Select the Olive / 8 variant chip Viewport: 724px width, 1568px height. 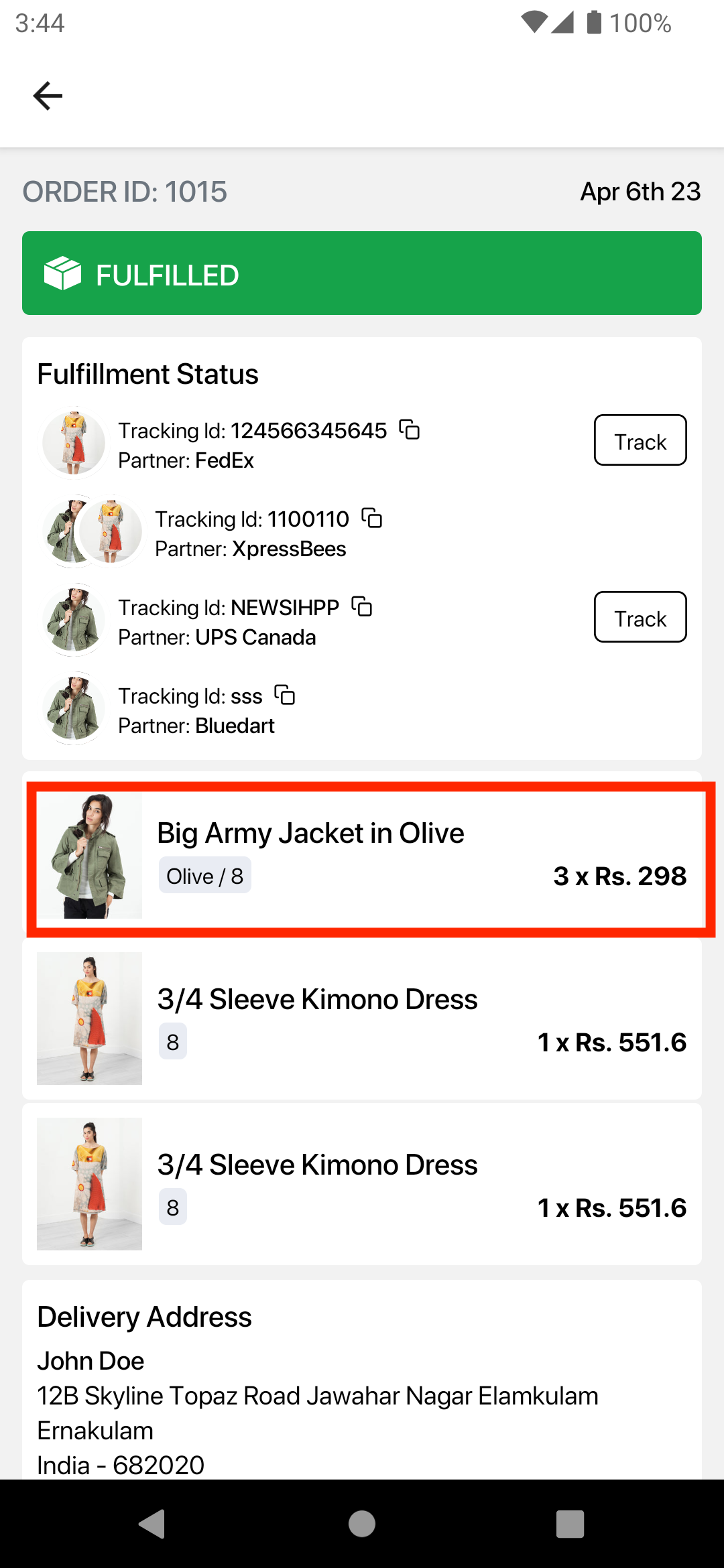tap(204, 875)
